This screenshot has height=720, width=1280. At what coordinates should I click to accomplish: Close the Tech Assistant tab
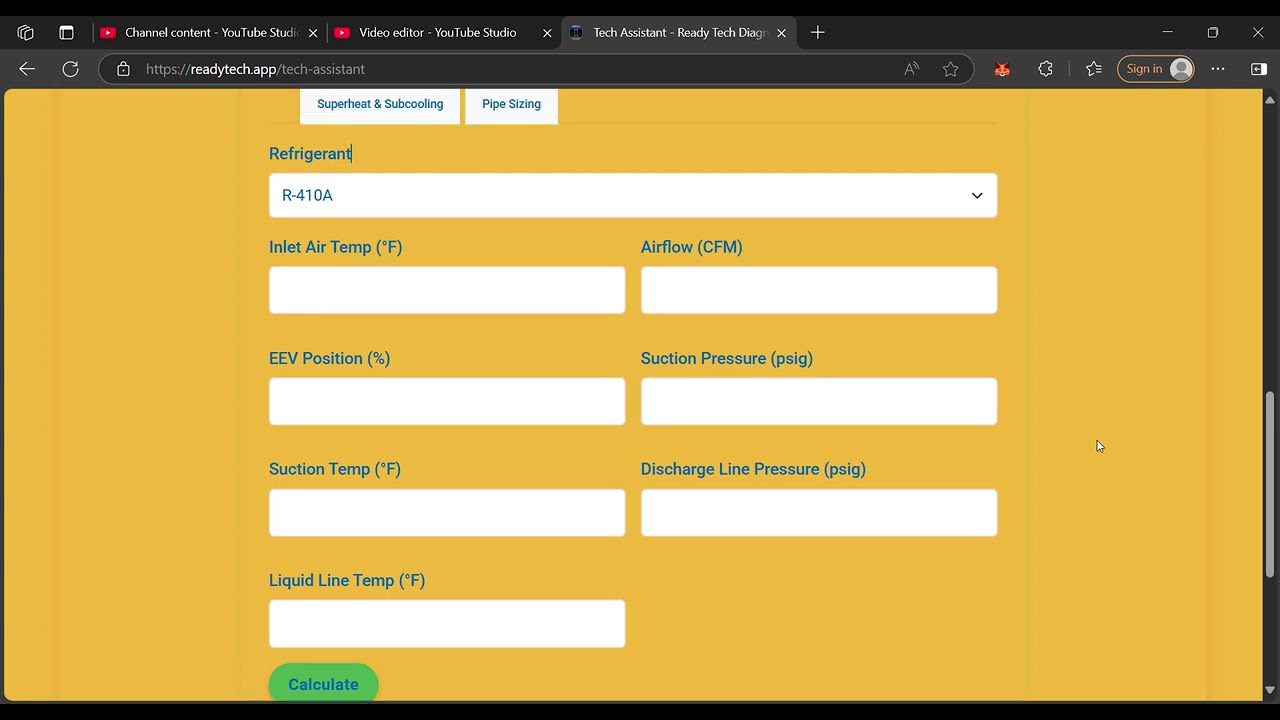[x=781, y=33]
